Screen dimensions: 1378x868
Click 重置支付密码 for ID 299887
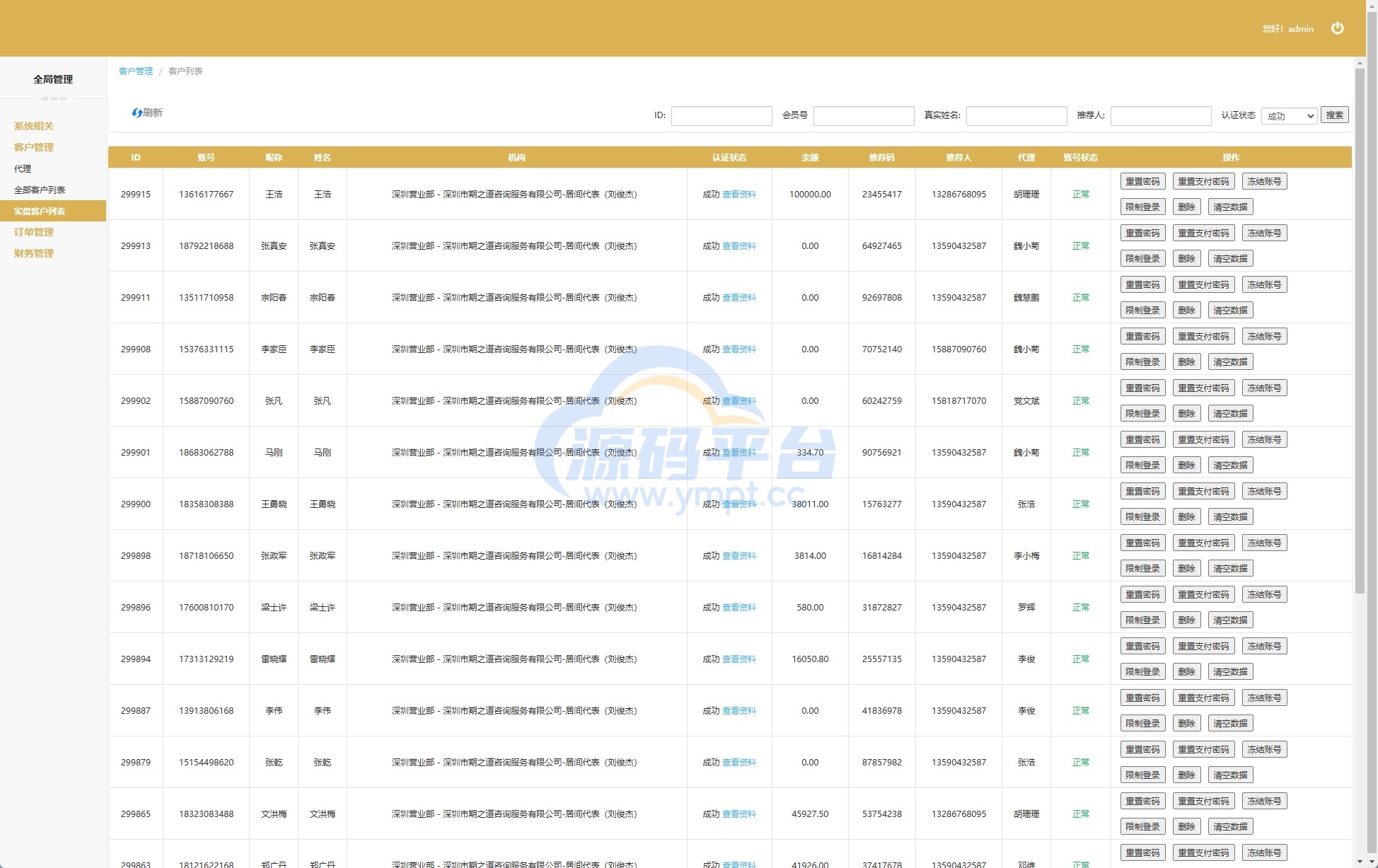(1203, 698)
